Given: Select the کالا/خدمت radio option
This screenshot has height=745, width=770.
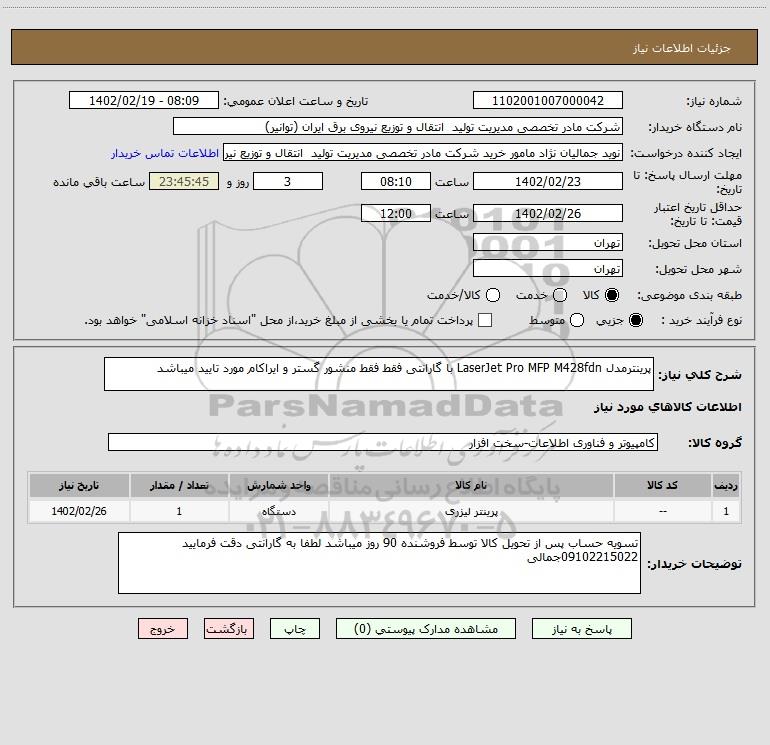Looking at the screenshot, I should tap(493, 295).
